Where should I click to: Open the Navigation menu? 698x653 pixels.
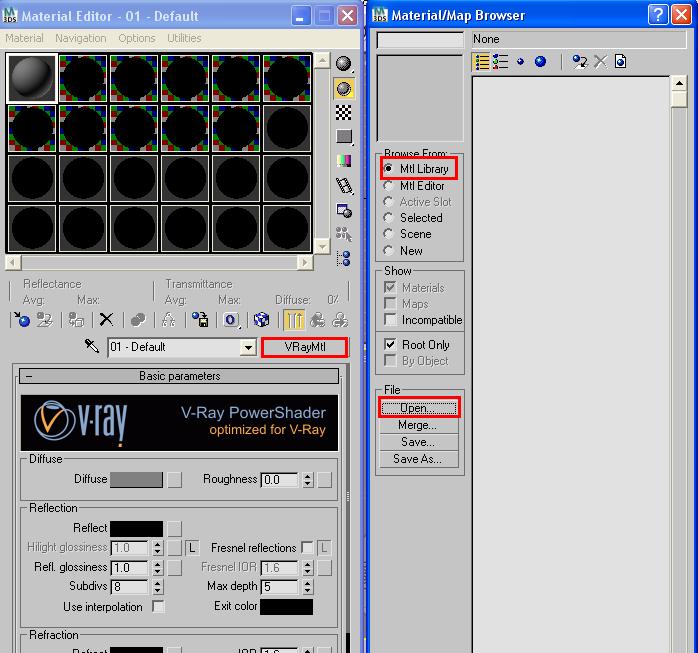(x=80, y=38)
